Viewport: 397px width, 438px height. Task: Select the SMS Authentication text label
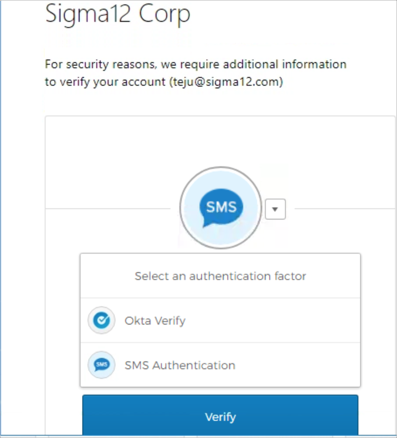[180, 365]
